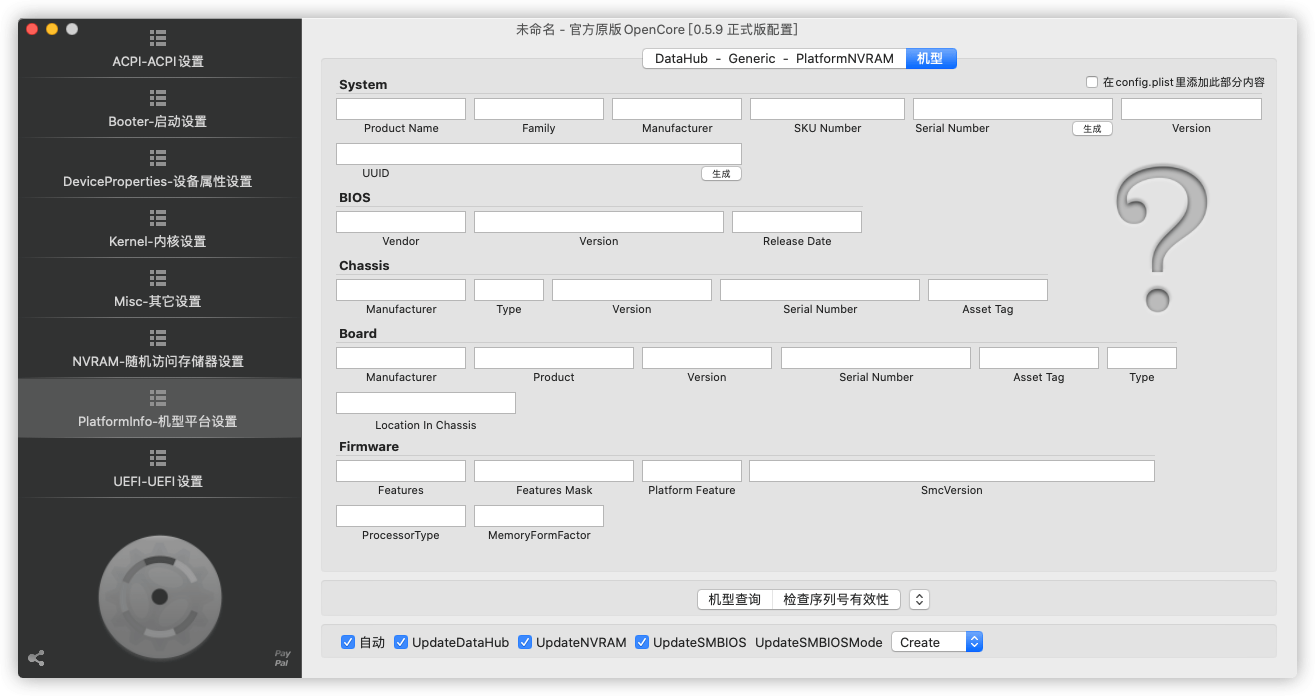Screen dimensions: 1315x696
Task: Click the PayPal donate icon
Action: [x=283, y=658]
